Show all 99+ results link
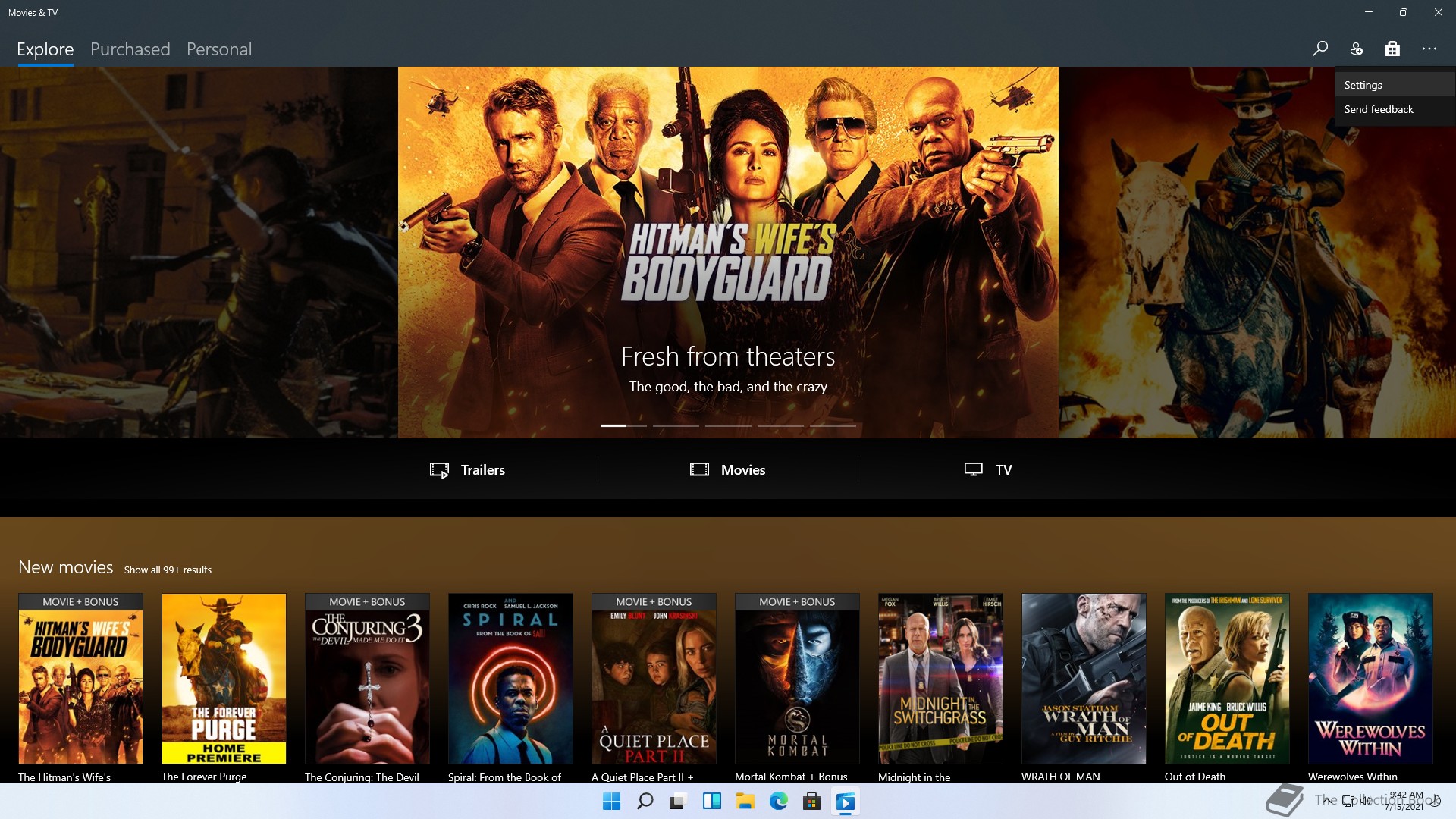Screen dimensions: 1456x819 [168, 570]
